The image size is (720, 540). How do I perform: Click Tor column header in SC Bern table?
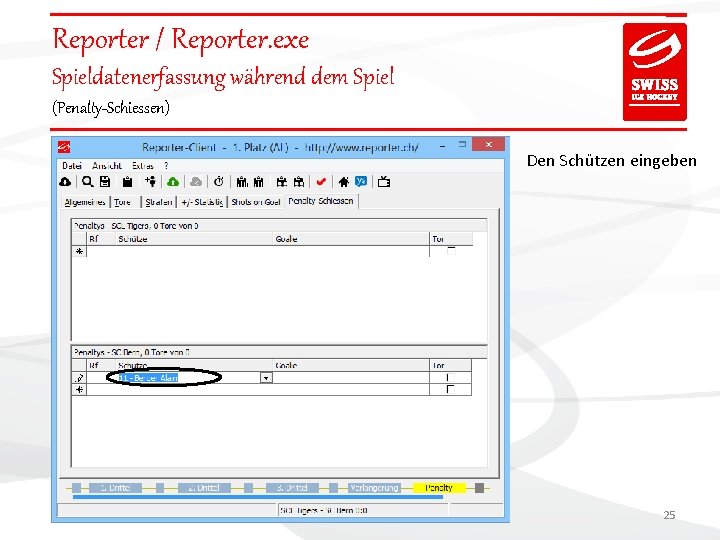pos(450,366)
